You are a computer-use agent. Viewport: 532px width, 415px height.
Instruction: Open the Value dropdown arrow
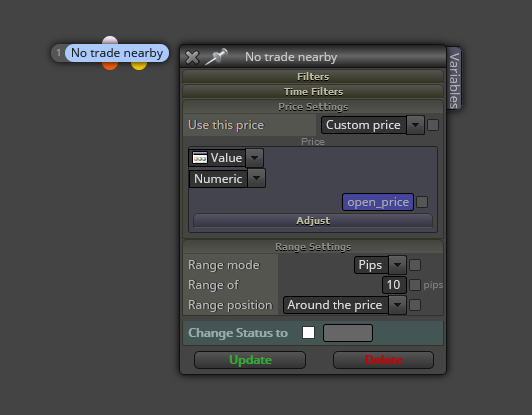coord(254,158)
